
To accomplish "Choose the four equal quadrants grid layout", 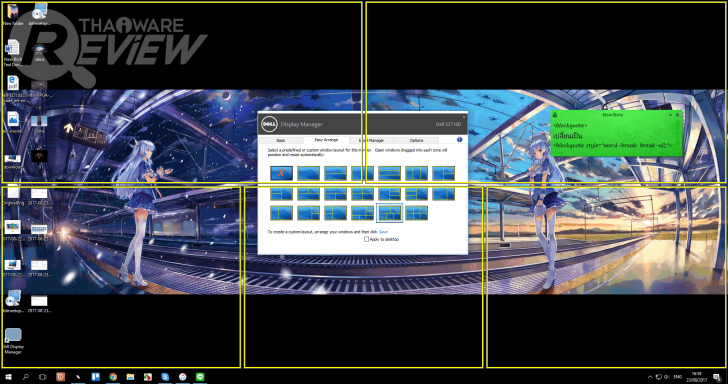I will 363,194.
